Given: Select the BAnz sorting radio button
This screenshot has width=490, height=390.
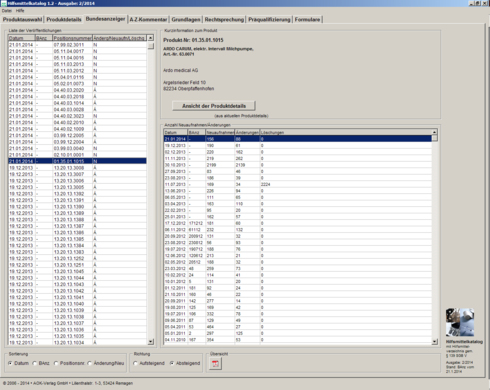Looking at the screenshot, I should point(35,363).
